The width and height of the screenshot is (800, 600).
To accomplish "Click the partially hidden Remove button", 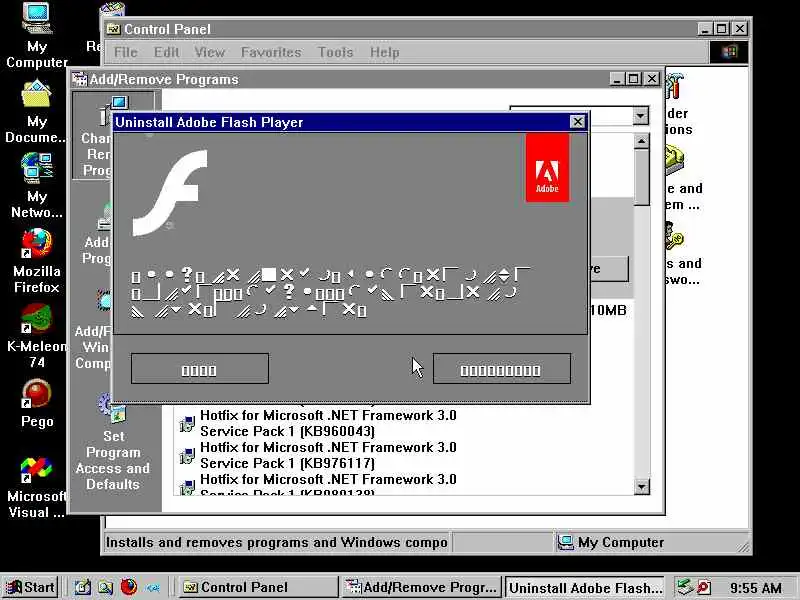I will click(x=609, y=268).
